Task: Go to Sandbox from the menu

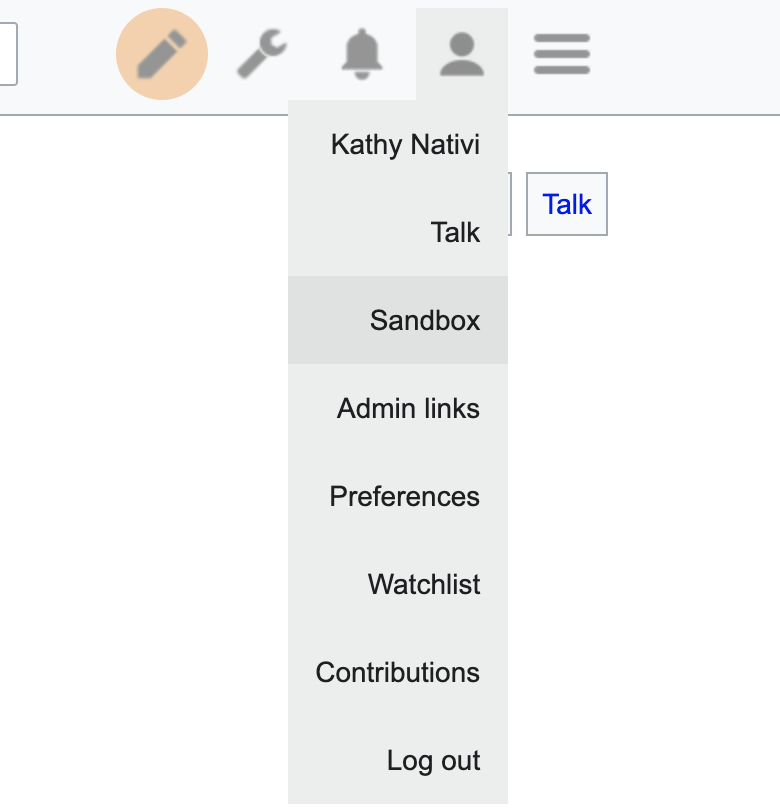Action: pos(425,321)
